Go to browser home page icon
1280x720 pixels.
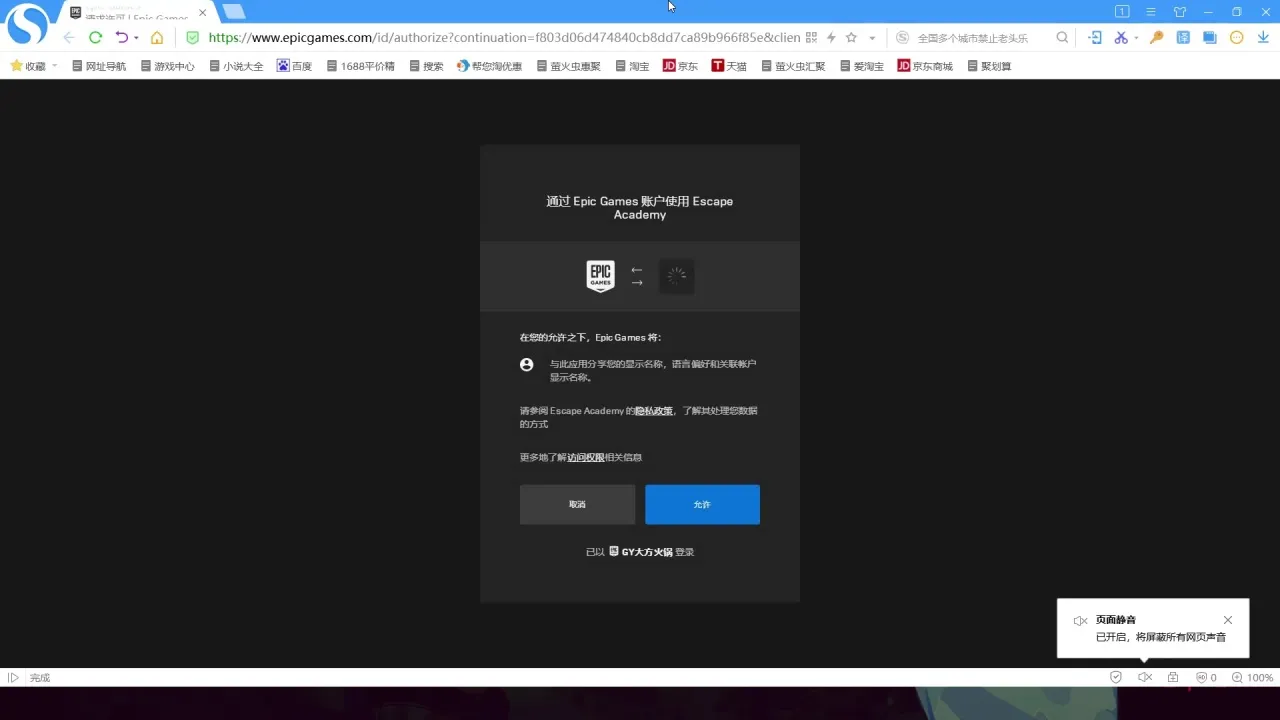[156, 38]
